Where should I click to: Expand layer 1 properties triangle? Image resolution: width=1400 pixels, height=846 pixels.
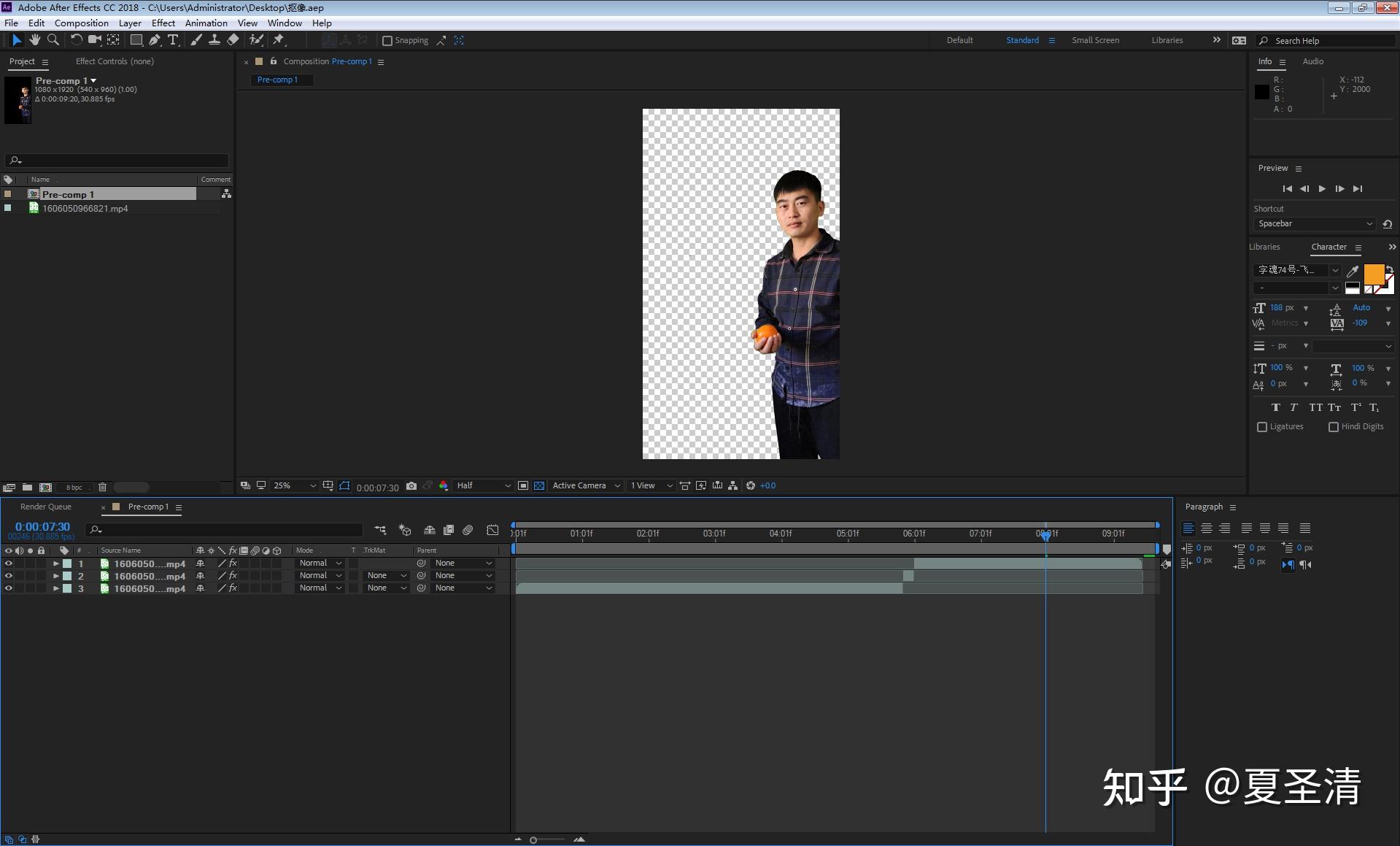coord(55,564)
